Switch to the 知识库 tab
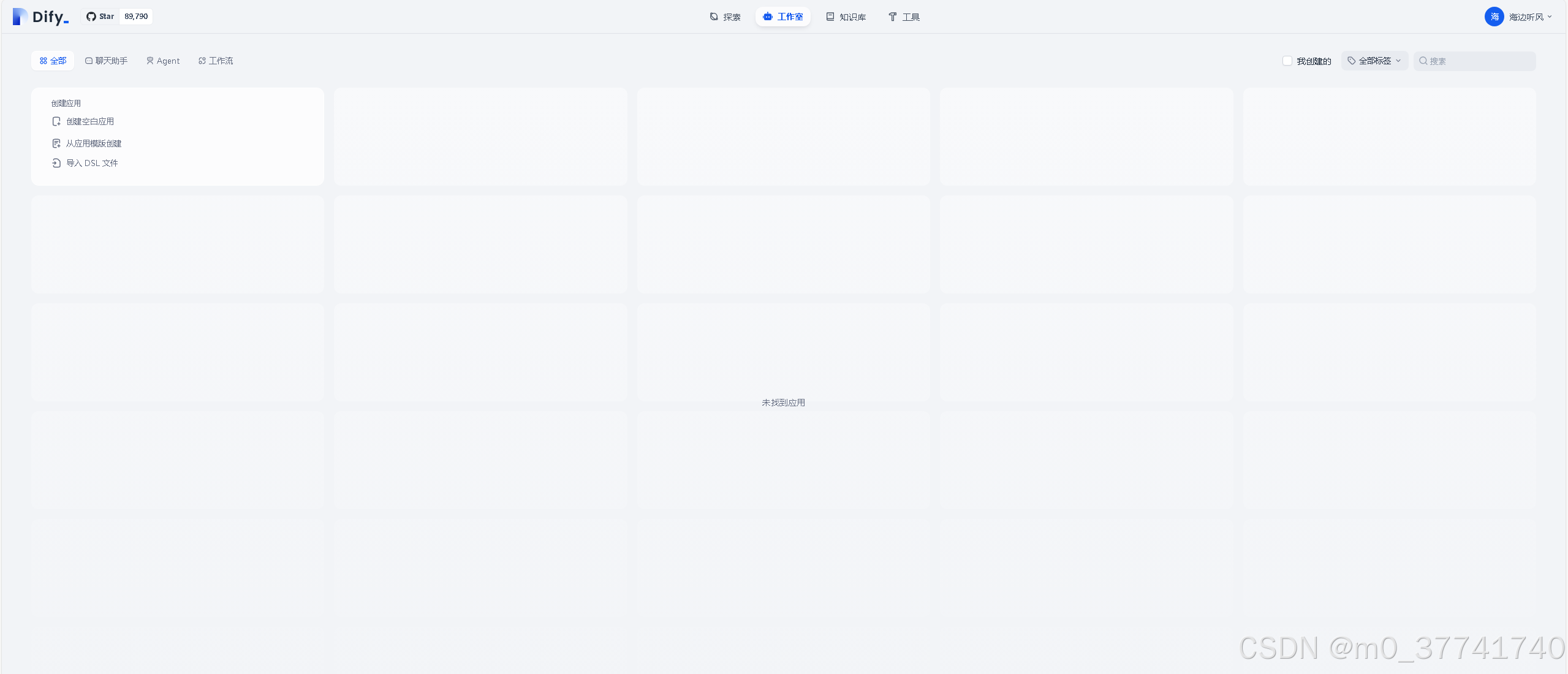 point(846,17)
